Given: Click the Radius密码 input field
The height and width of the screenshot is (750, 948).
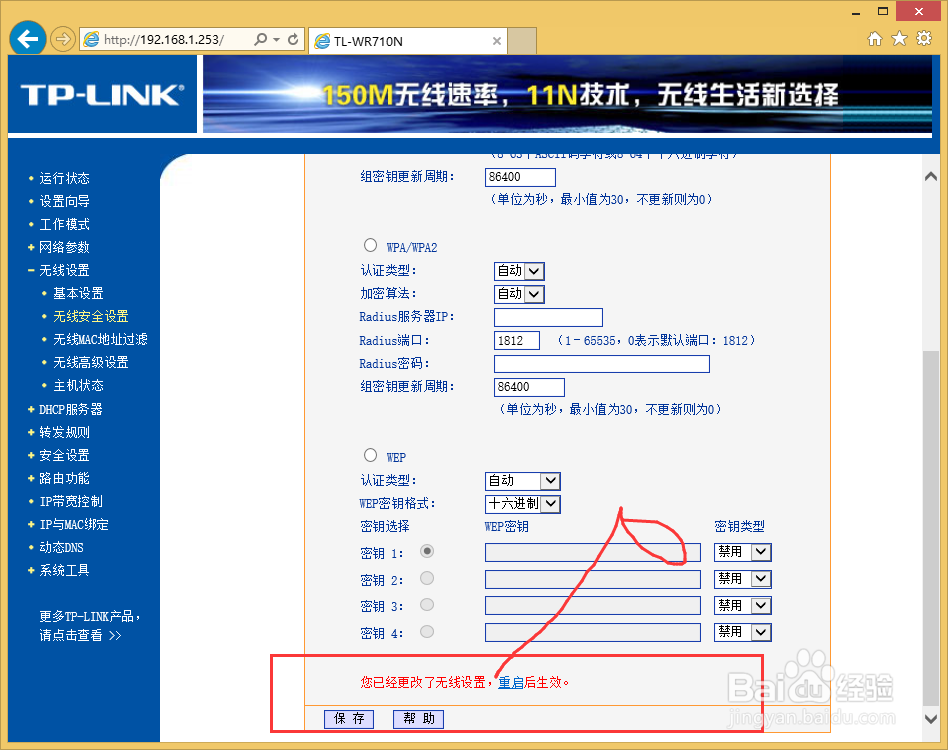Looking at the screenshot, I should [602, 364].
